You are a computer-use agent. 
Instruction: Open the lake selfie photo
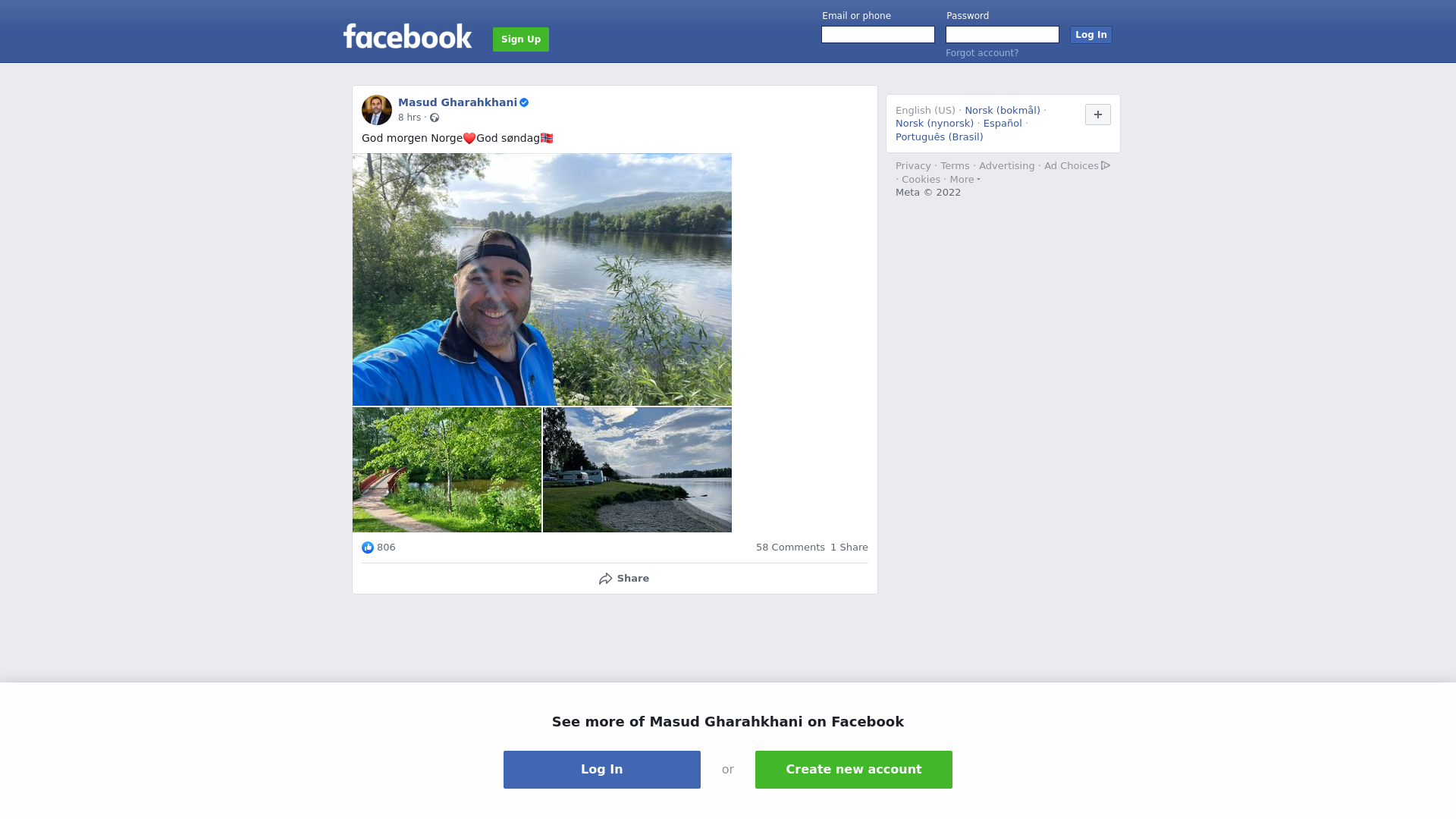(x=542, y=280)
